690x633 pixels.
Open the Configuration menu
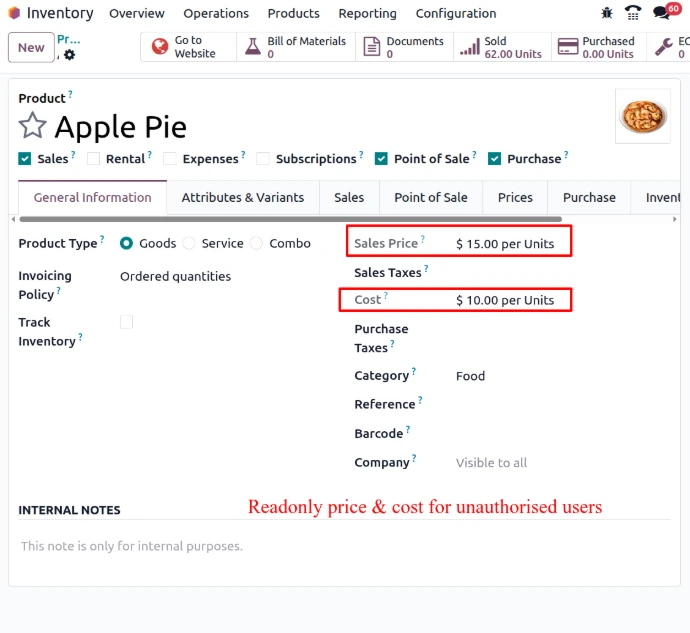click(456, 13)
